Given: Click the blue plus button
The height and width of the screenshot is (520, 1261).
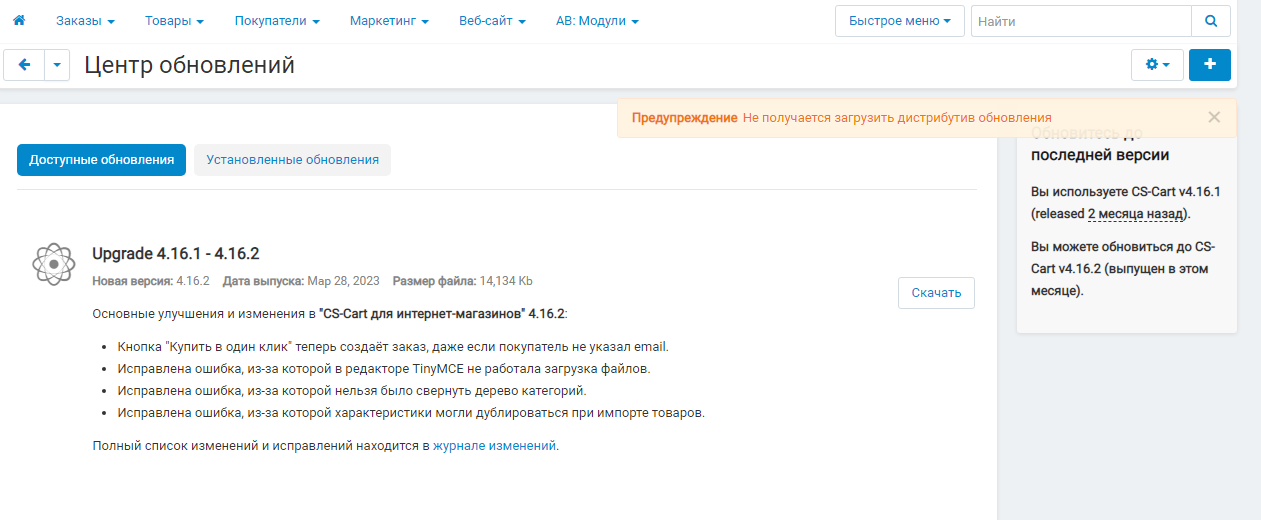Looking at the screenshot, I should [x=1210, y=64].
